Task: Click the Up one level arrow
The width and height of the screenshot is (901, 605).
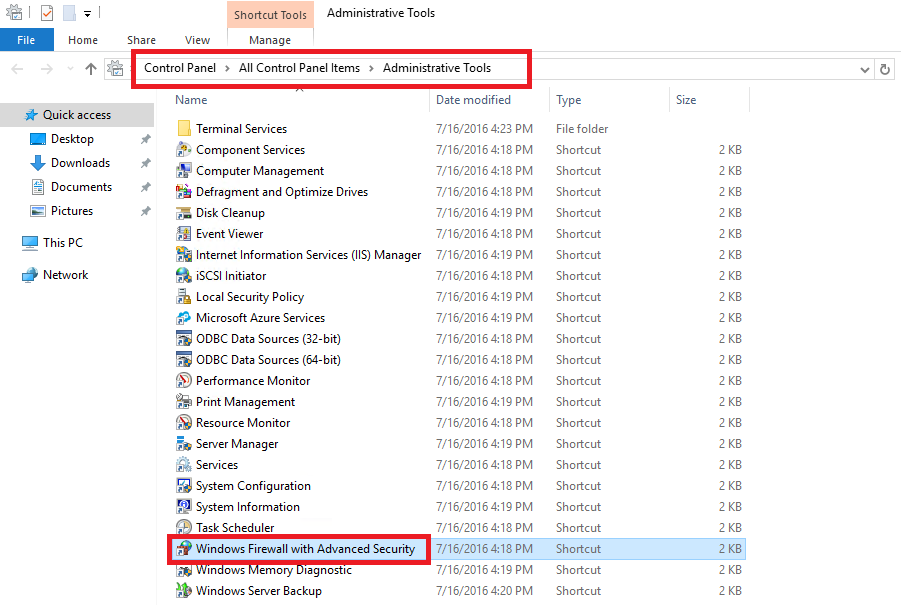Action: tap(91, 69)
